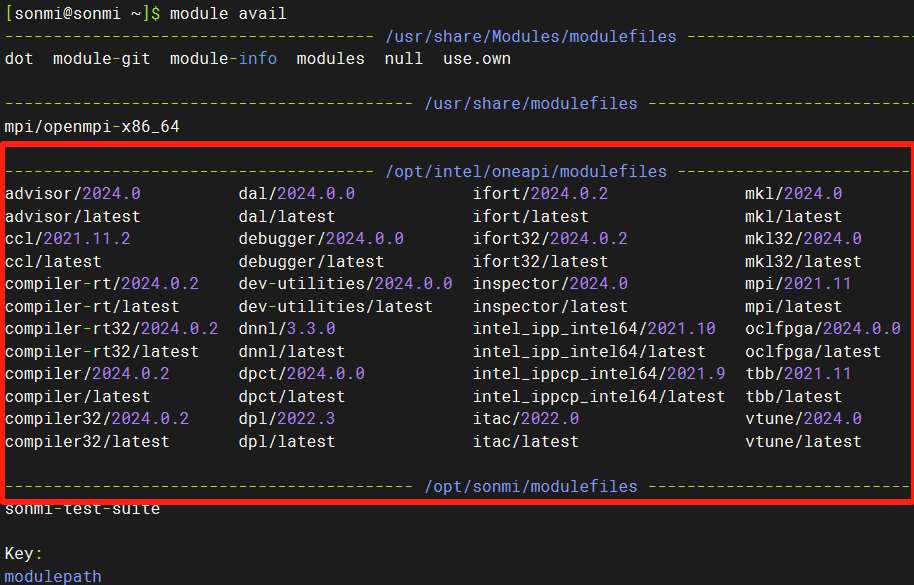Select debugger/2024.0.0 module
The height and width of the screenshot is (585, 914).
point(321,239)
